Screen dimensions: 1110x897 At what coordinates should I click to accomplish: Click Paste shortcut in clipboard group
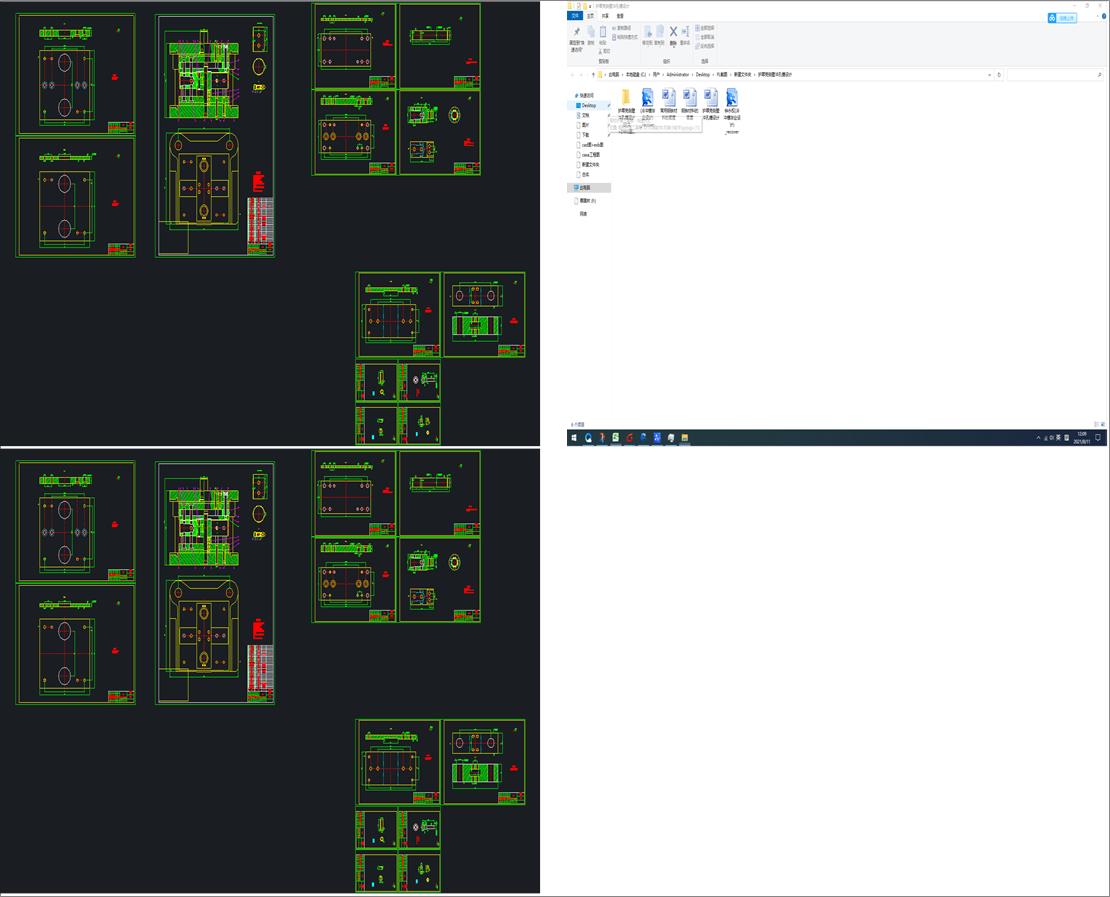point(625,37)
